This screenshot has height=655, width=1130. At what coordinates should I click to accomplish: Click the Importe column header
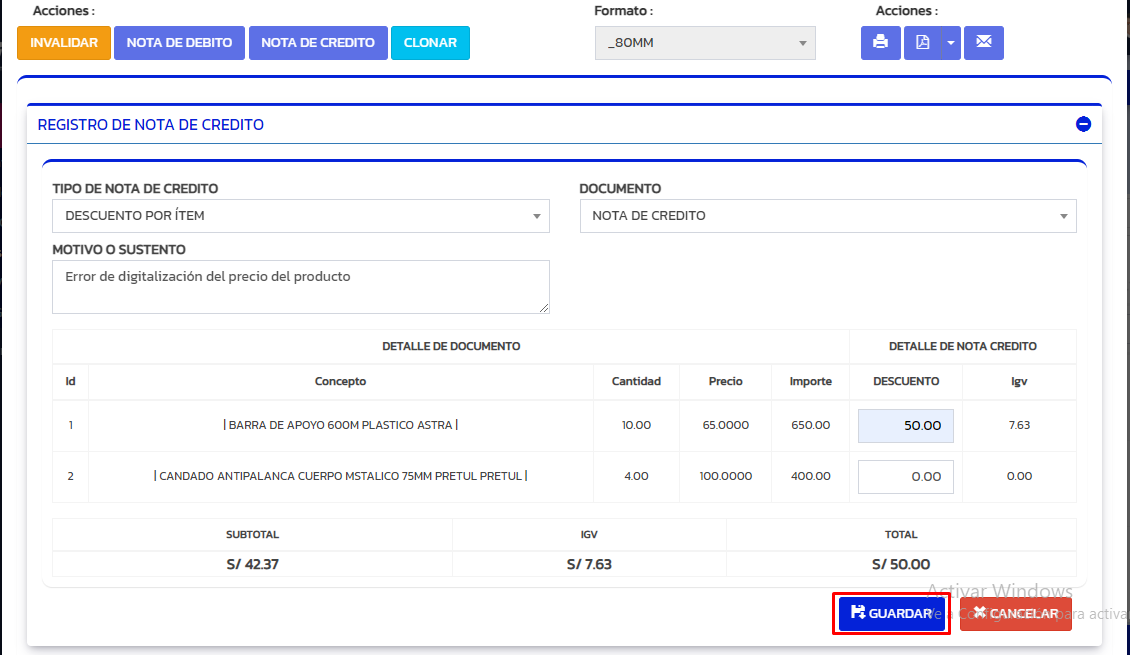[810, 381]
